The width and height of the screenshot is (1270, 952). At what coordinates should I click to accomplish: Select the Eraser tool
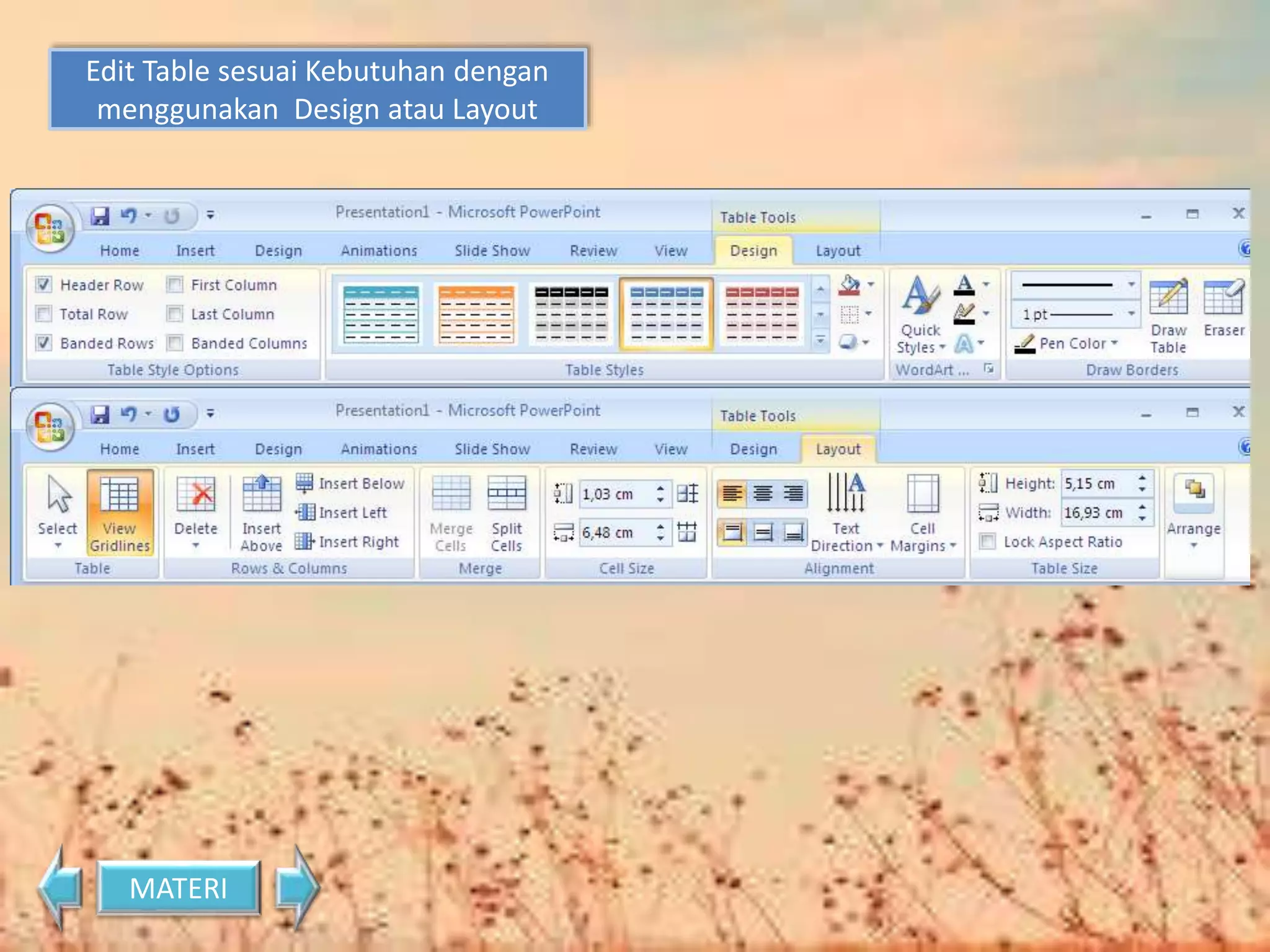tap(1224, 308)
